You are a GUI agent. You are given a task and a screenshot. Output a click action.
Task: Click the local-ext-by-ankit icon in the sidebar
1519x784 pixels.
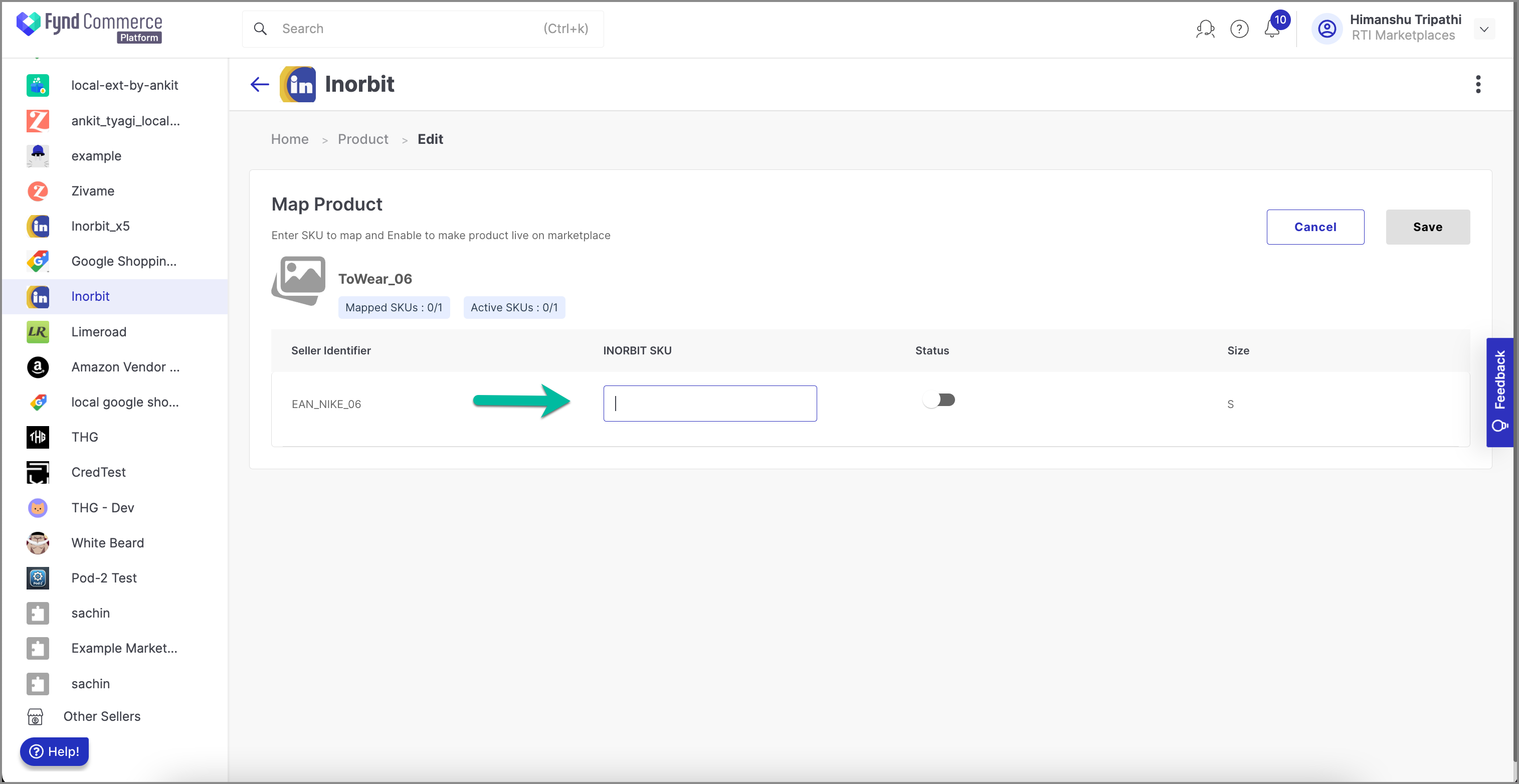pos(38,86)
